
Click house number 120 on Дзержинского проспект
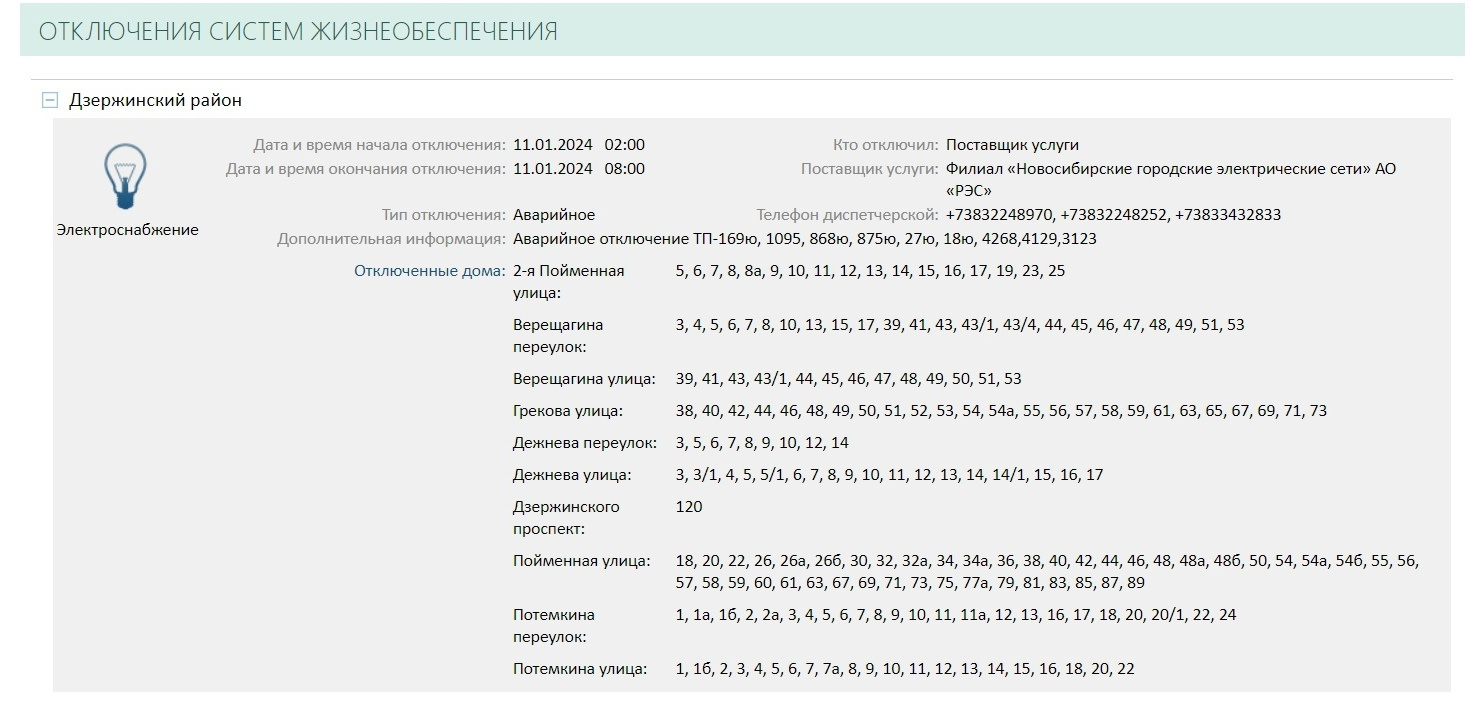coord(689,507)
